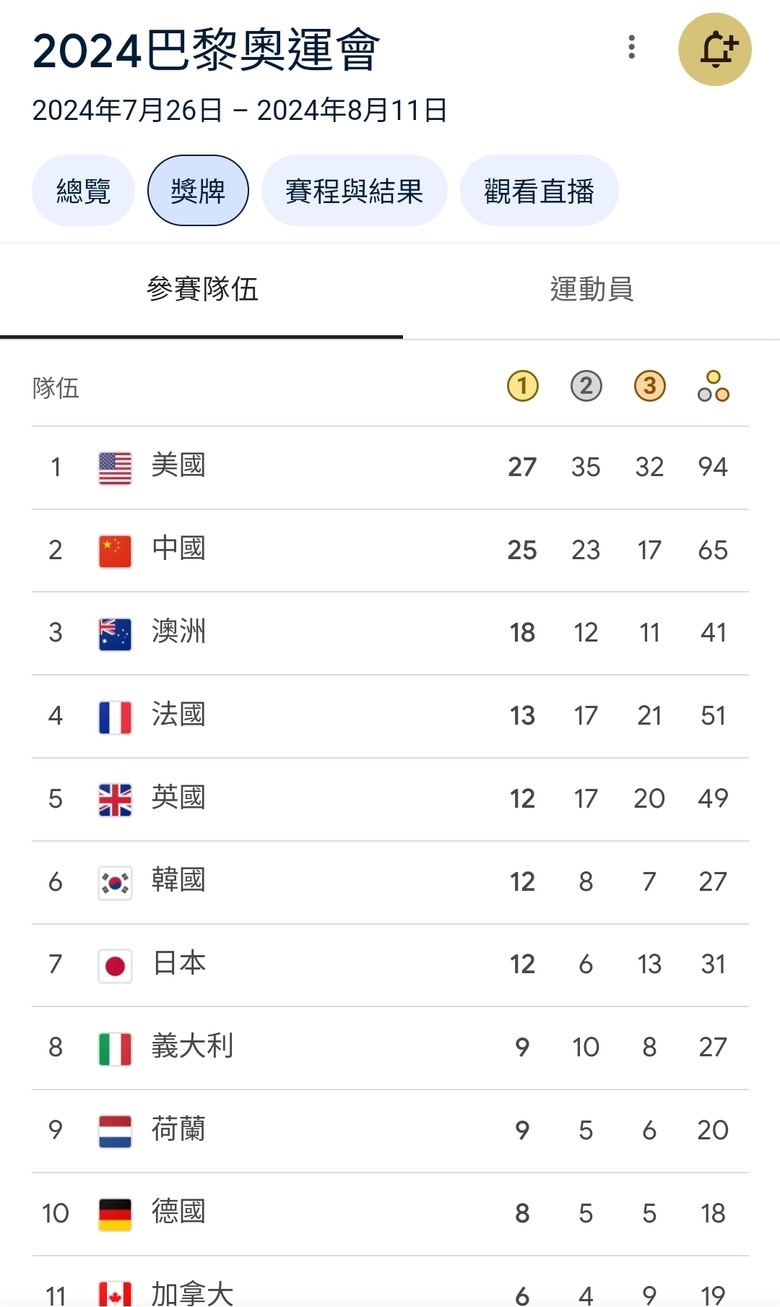The height and width of the screenshot is (1307, 780).
Task: Tap the notification bell with plus icon
Action: pyautogui.click(x=715, y=49)
